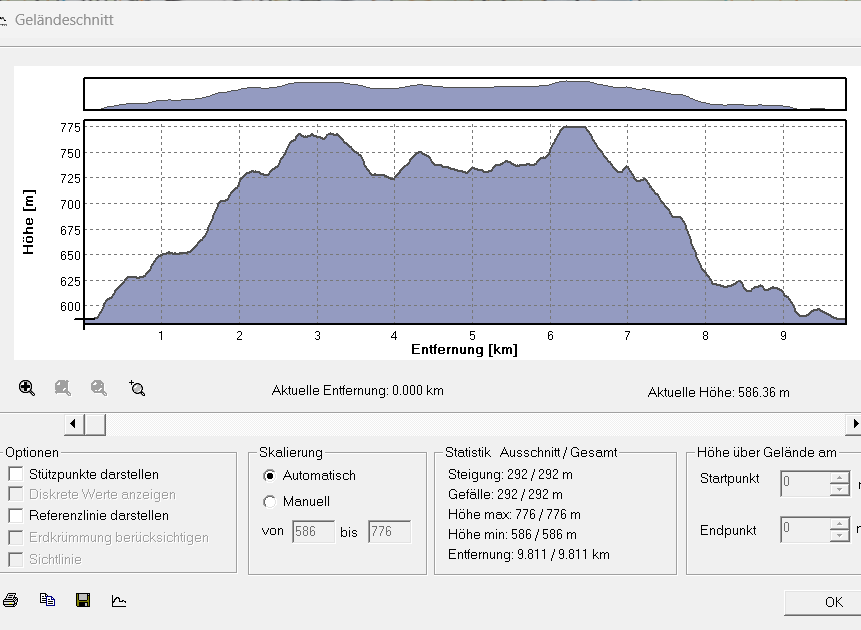Decrease the Endpunkt height with down arrow
The image size is (861, 630).
(840, 536)
